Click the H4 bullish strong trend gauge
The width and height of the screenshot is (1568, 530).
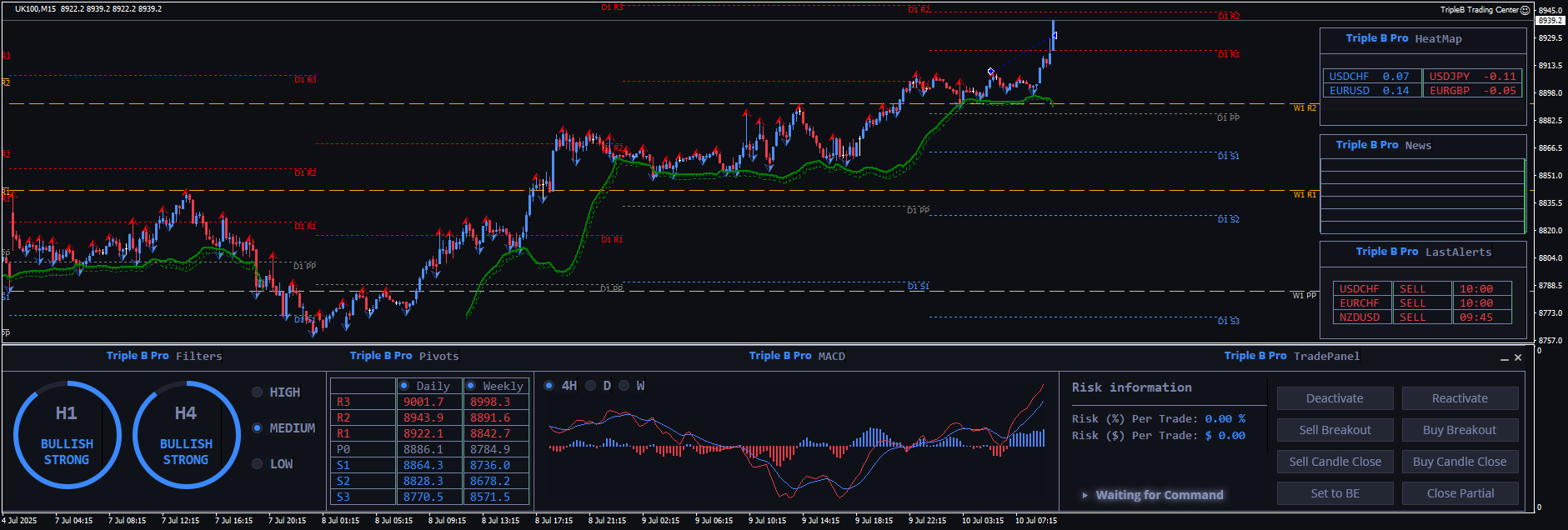(186, 434)
